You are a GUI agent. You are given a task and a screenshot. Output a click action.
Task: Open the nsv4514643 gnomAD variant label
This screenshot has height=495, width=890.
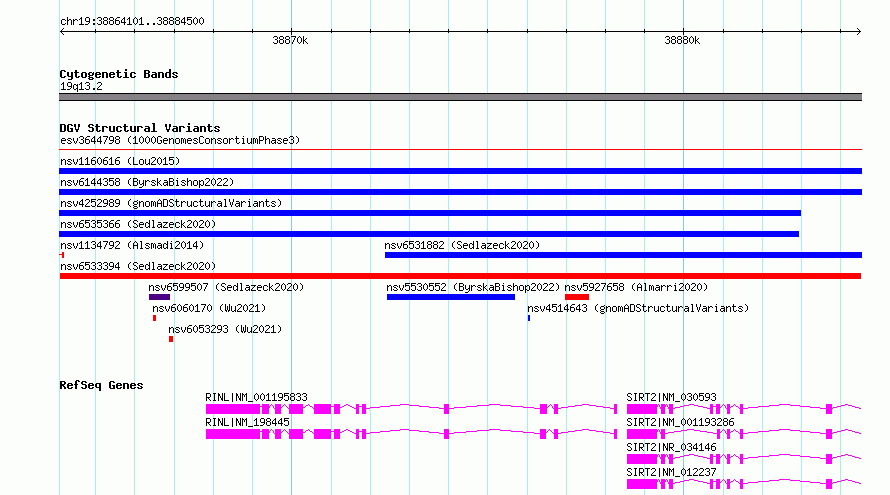coord(638,308)
